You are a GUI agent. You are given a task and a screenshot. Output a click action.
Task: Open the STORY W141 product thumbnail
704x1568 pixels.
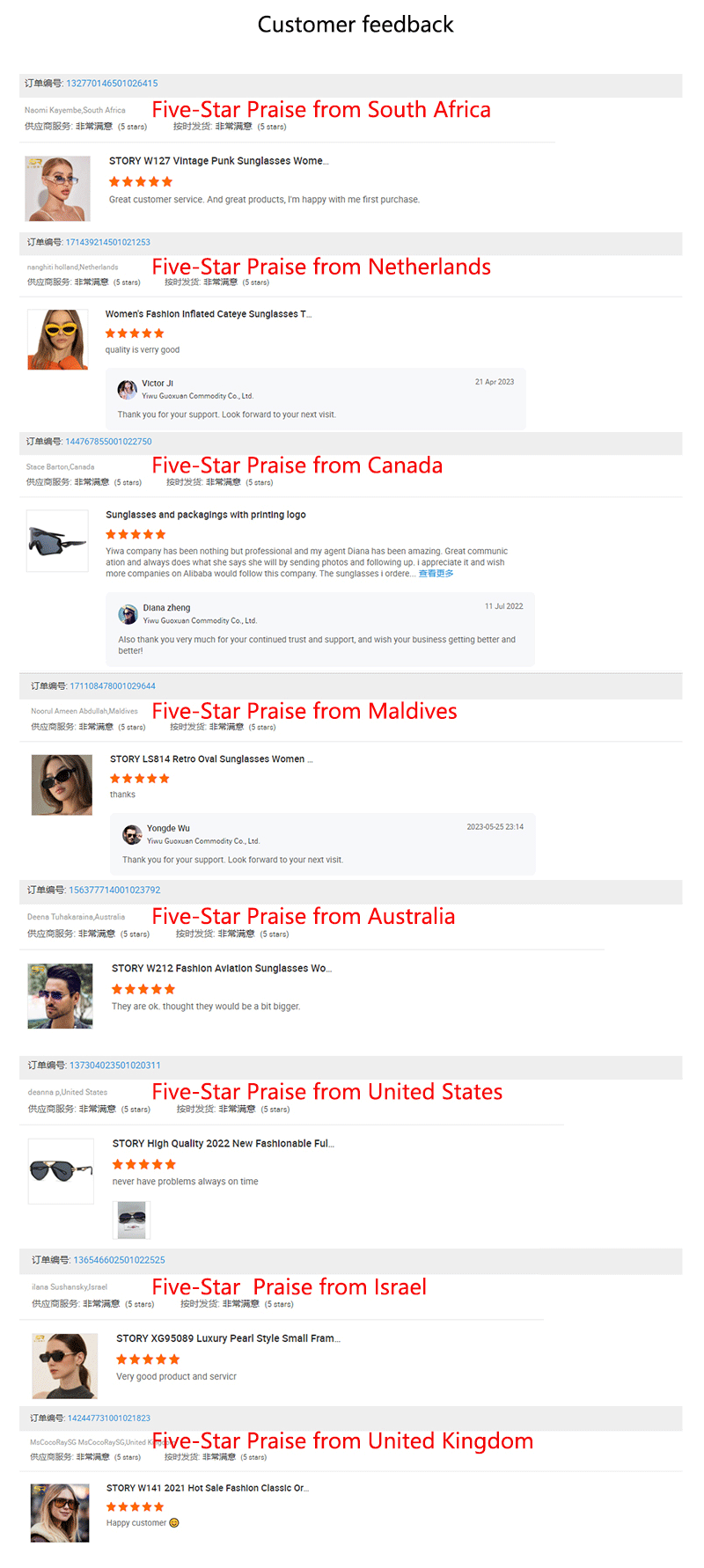(x=60, y=1513)
